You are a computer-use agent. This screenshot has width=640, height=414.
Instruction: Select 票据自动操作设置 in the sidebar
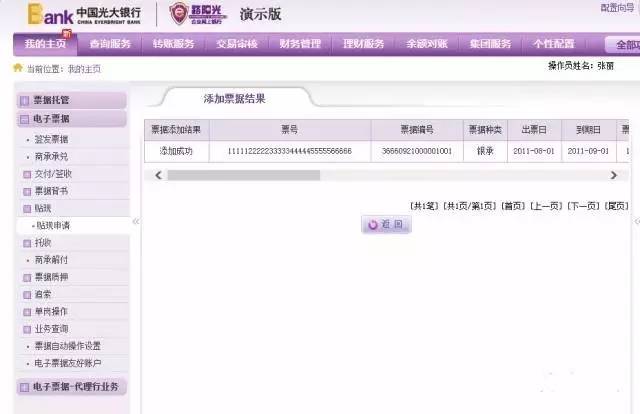point(68,346)
